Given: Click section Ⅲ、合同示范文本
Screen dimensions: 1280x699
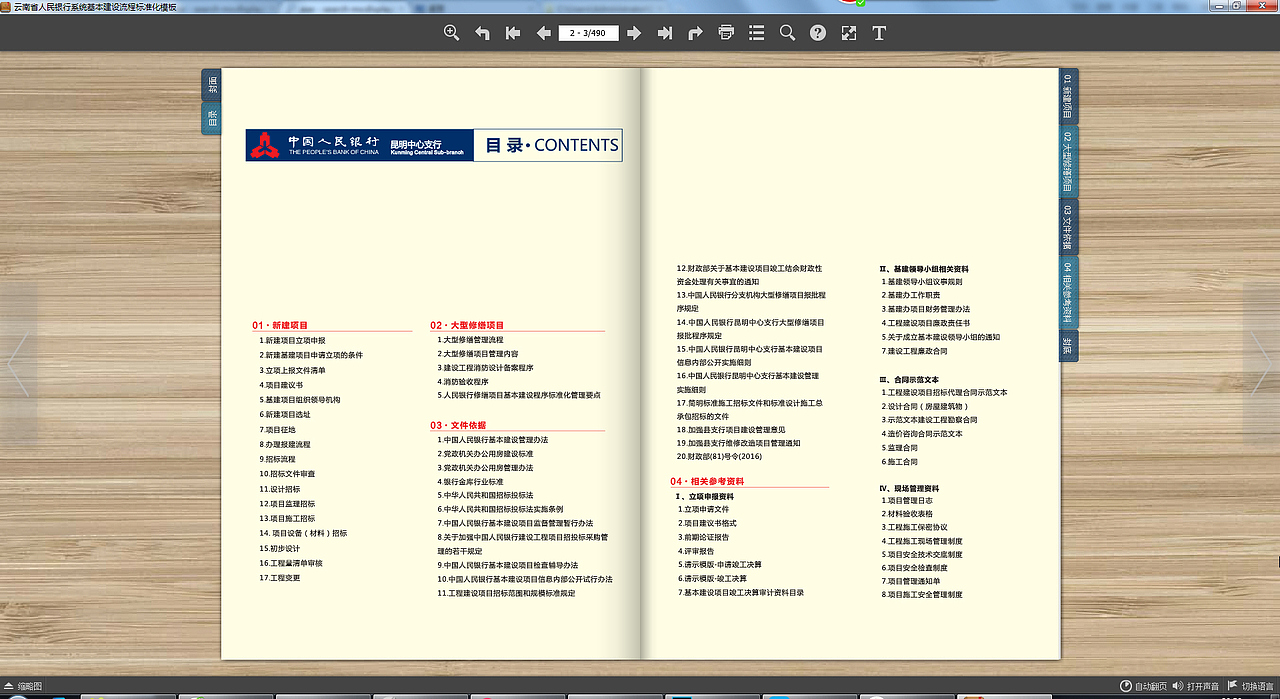Looking at the screenshot, I should coord(909,380).
